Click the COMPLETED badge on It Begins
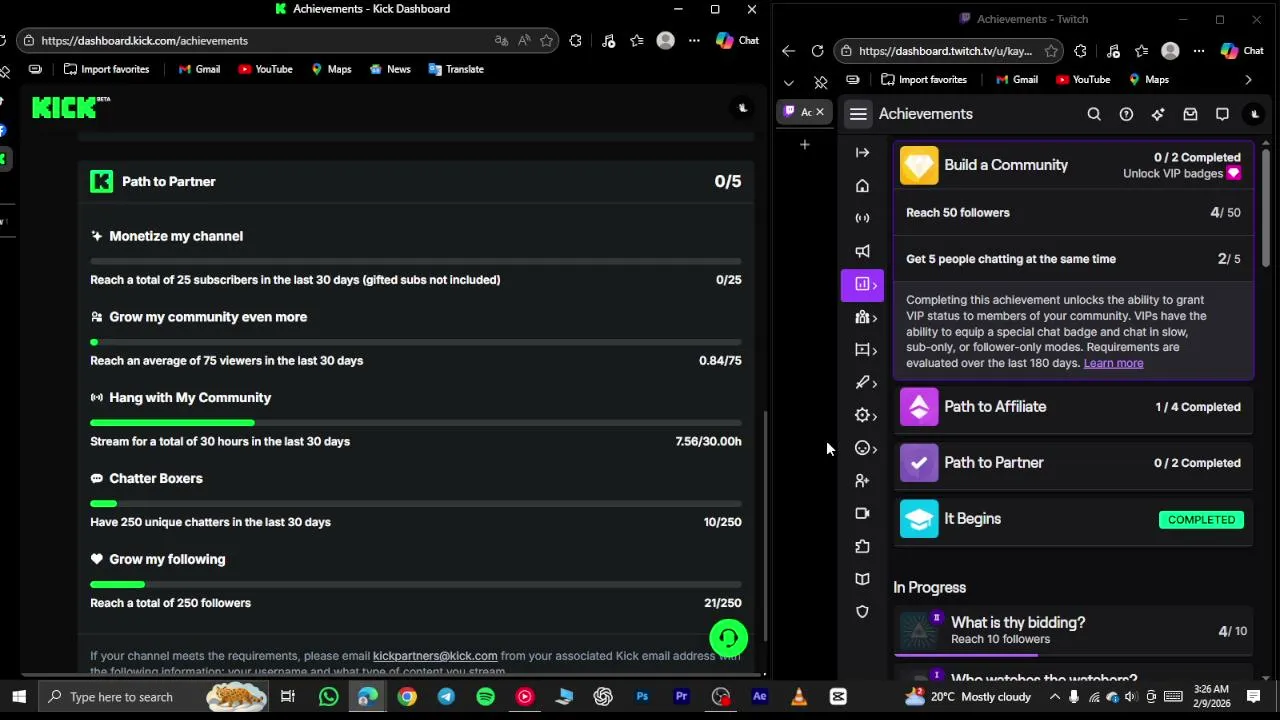This screenshot has width=1280, height=720. tap(1201, 520)
